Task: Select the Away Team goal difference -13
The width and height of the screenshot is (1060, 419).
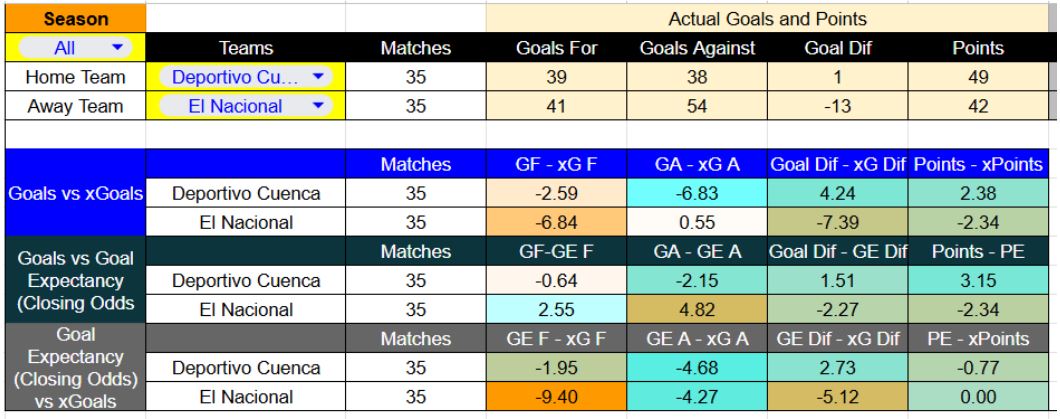Action: tap(838, 105)
